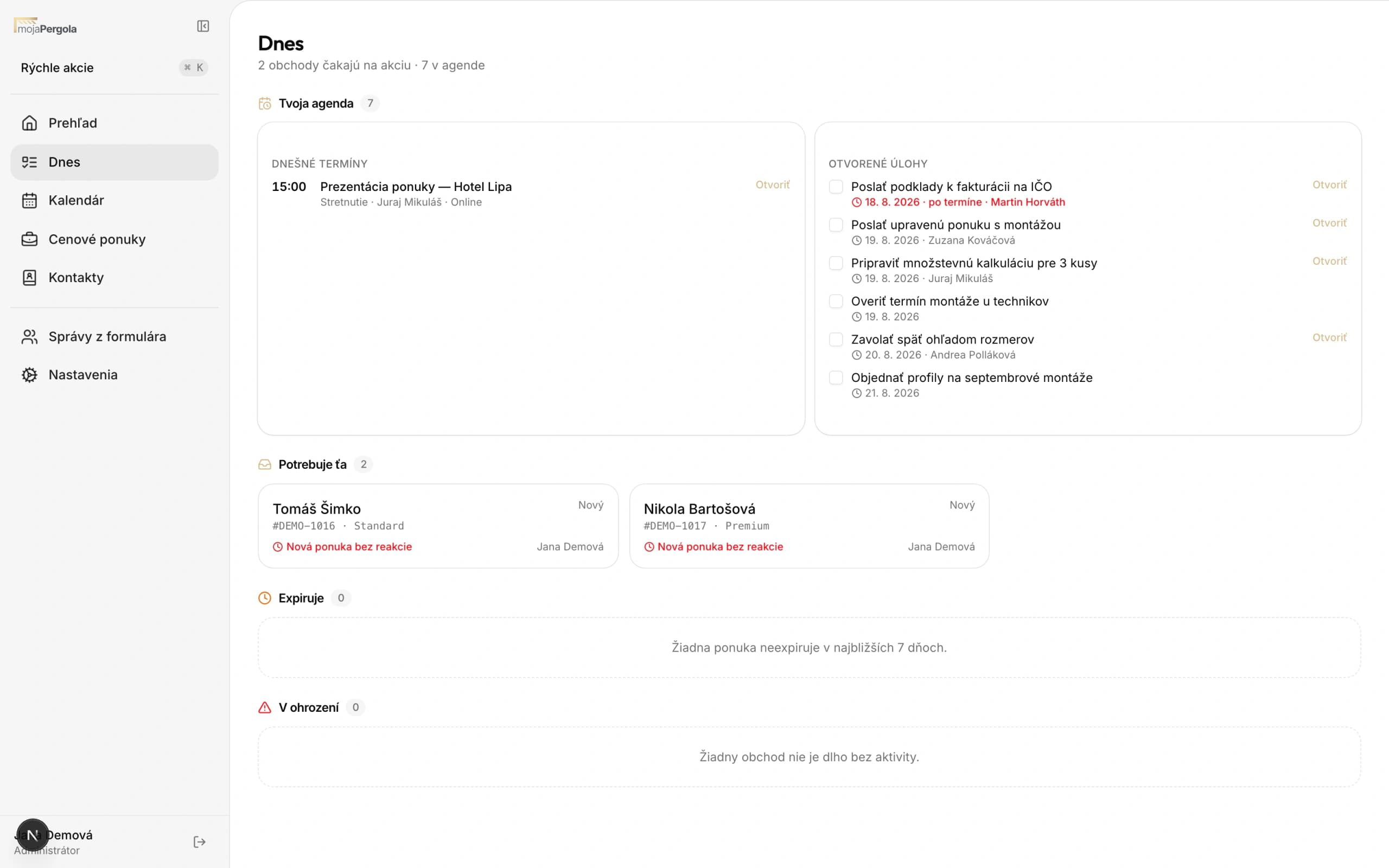Screen dimensions: 1389x868
Task: Go to Prehľad in sidebar
Action: point(114,123)
